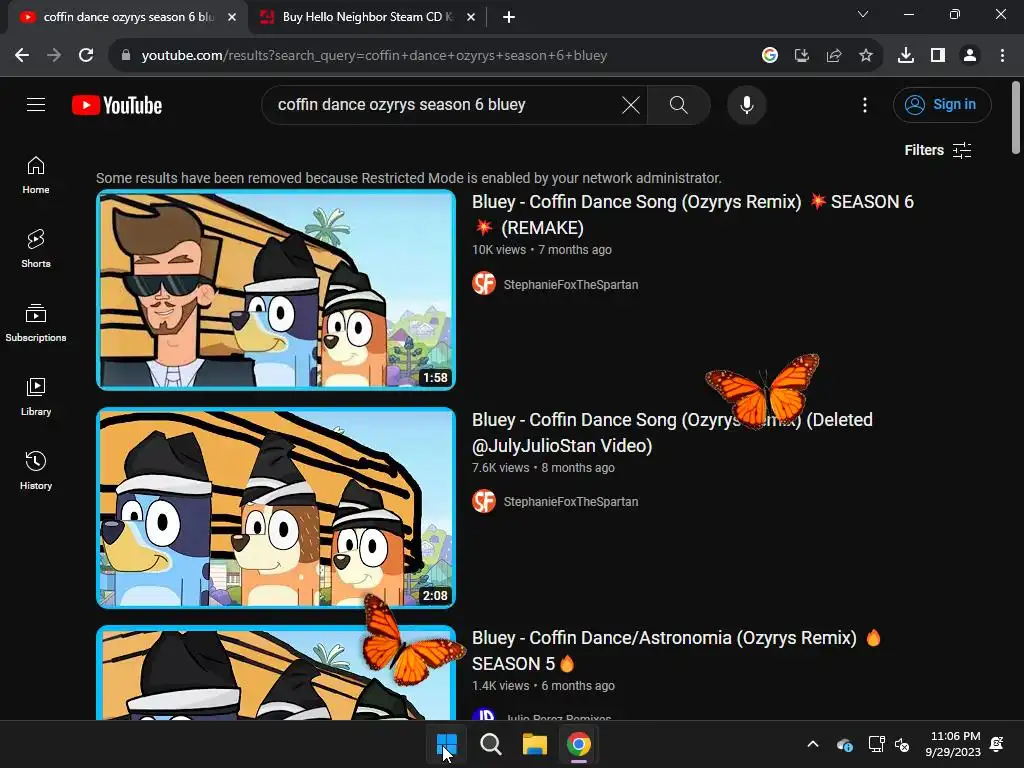Open the Chrome profile icon
Screen dimensions: 1024x768
click(970, 56)
